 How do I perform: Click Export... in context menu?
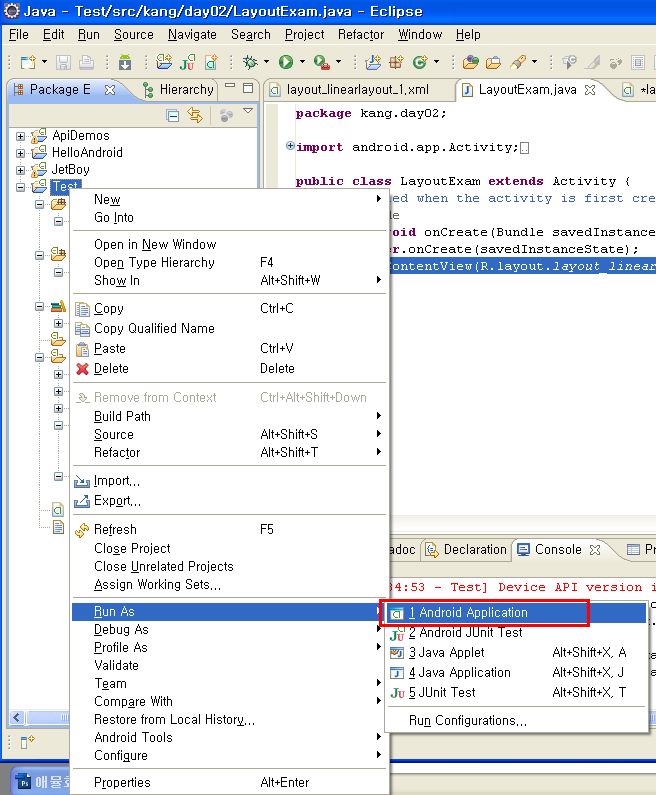[229, 501]
